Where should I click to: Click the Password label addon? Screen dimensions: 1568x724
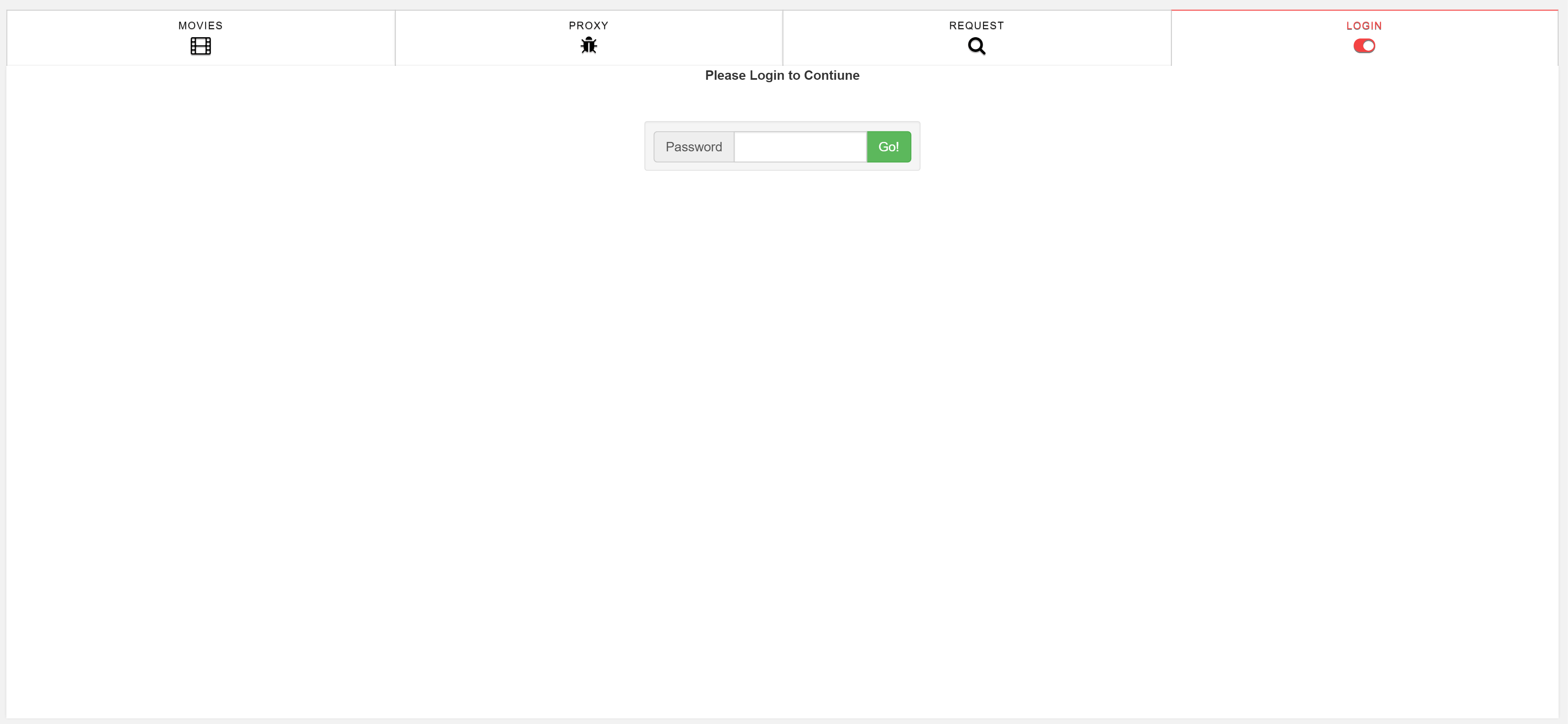point(694,146)
